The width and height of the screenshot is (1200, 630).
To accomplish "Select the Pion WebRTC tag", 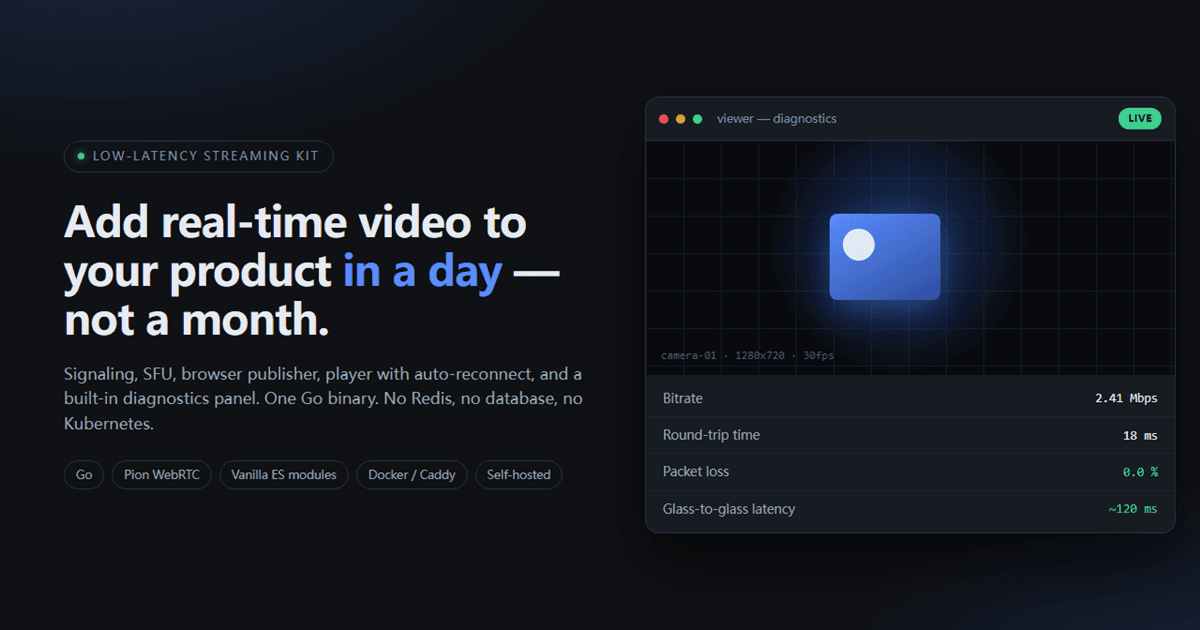I will pyautogui.click(x=162, y=475).
